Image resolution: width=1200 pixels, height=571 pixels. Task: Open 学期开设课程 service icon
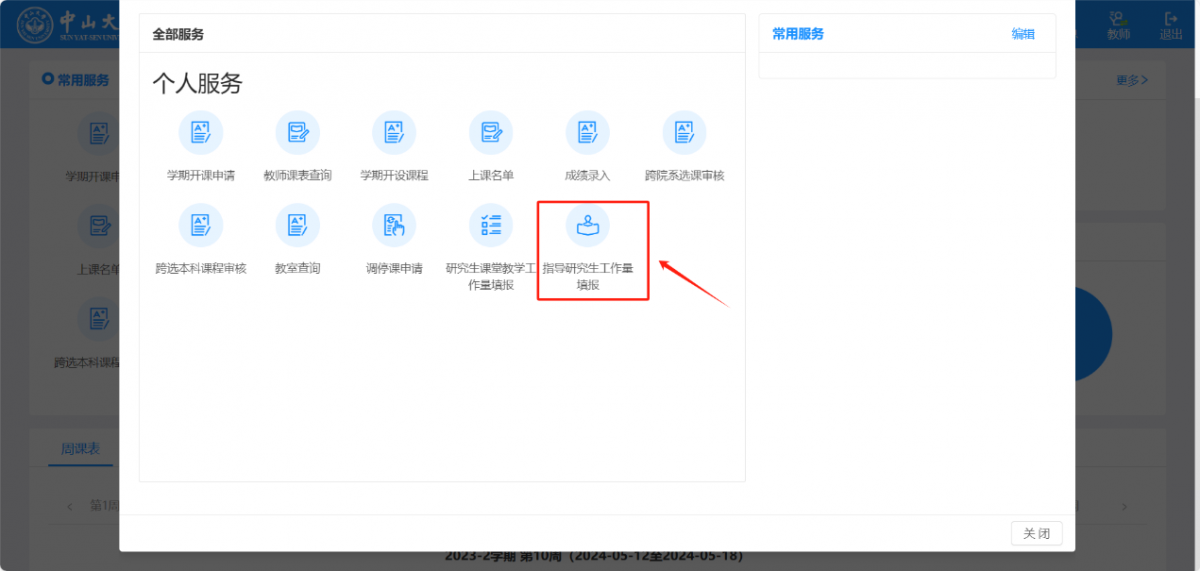point(394,133)
